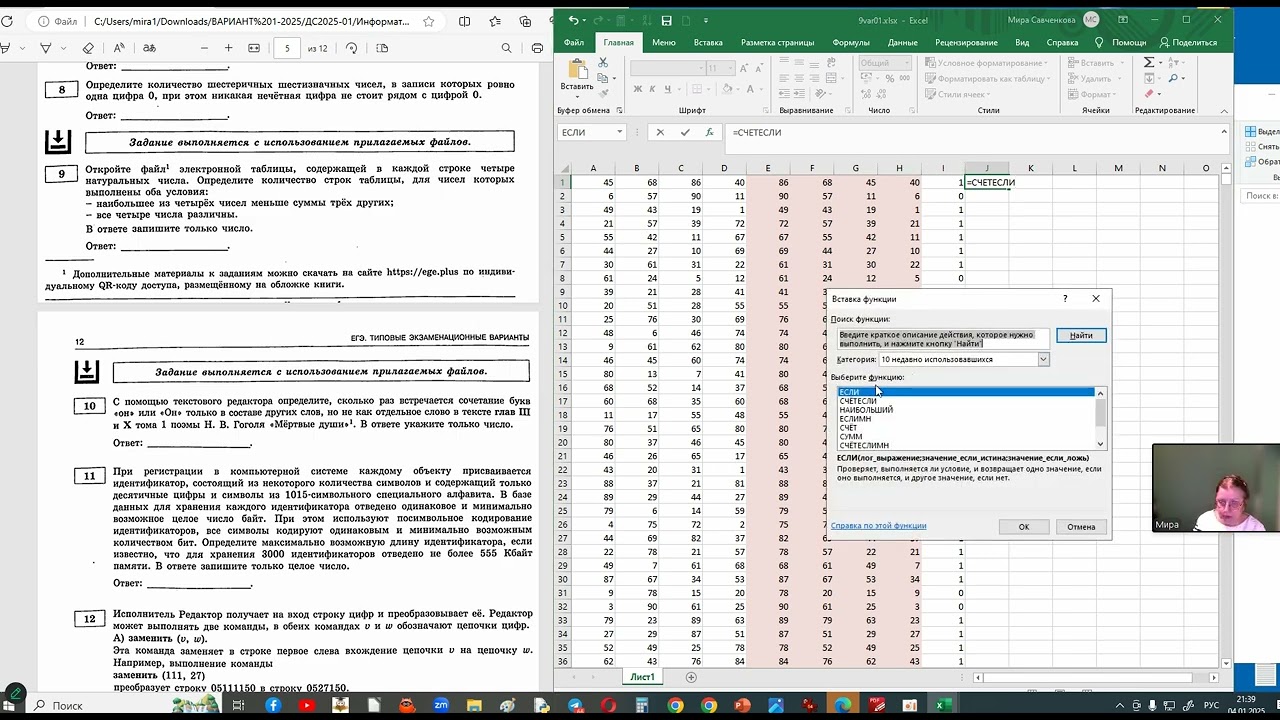Click the cut scissors icon in Excel

(603, 63)
